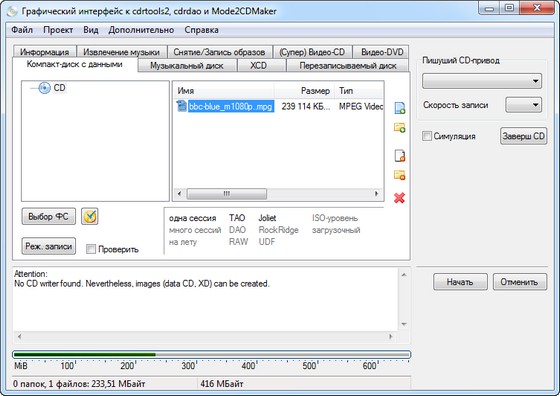Click the log panel horizontal scroll left arrow
This screenshot has height=396, width=560.
click(x=20, y=336)
